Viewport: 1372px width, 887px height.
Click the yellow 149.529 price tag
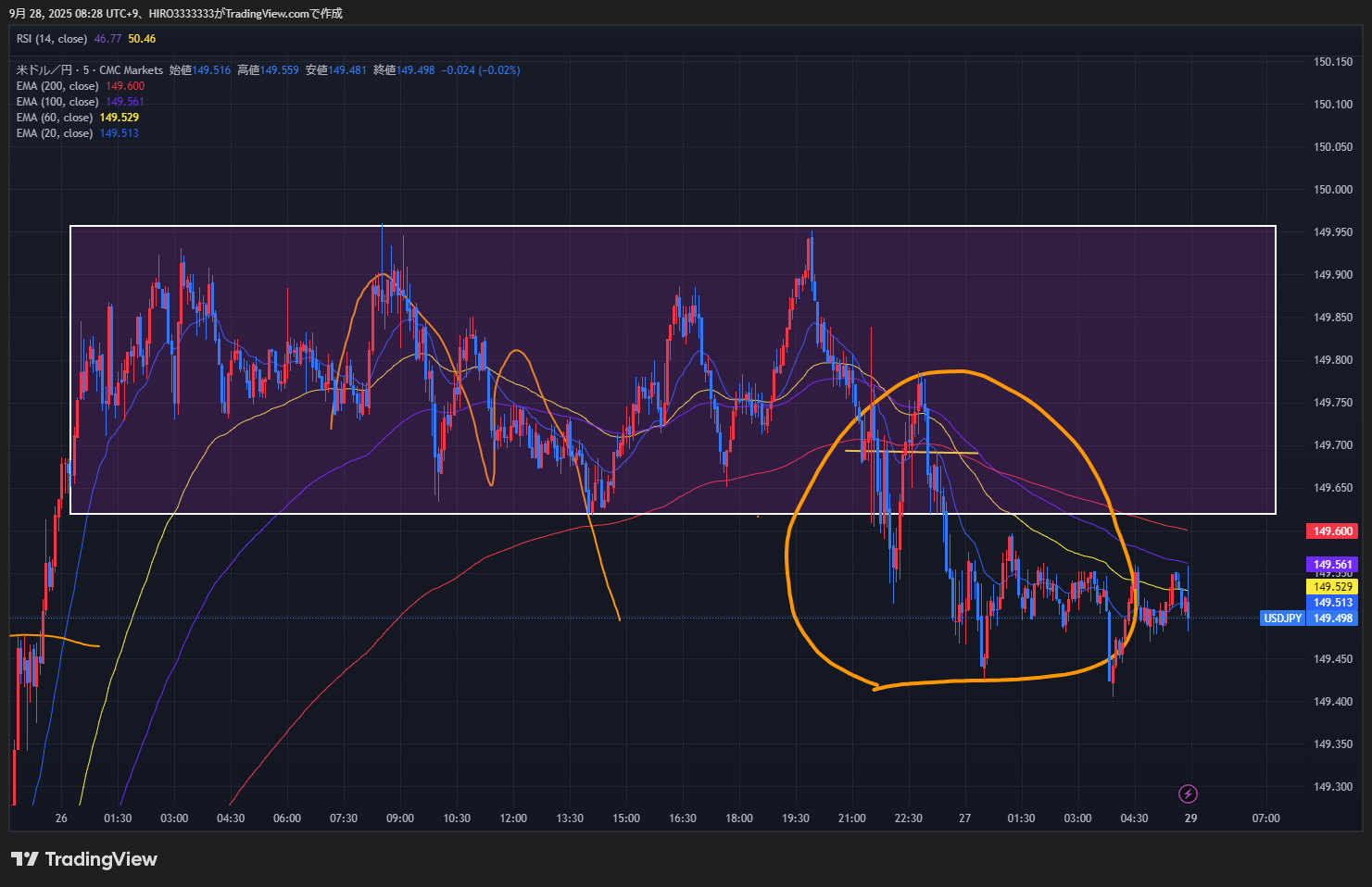(x=1332, y=586)
